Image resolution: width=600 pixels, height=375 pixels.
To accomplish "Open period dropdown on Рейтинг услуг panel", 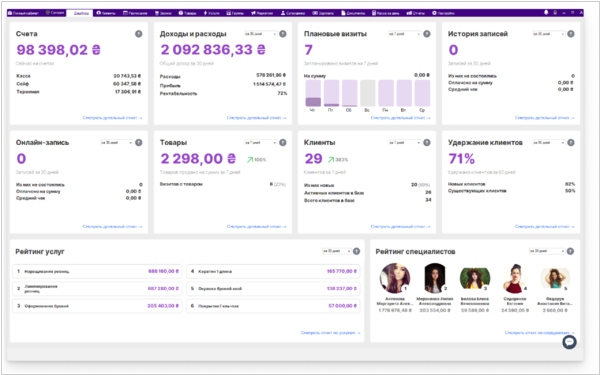I will 337,251.
